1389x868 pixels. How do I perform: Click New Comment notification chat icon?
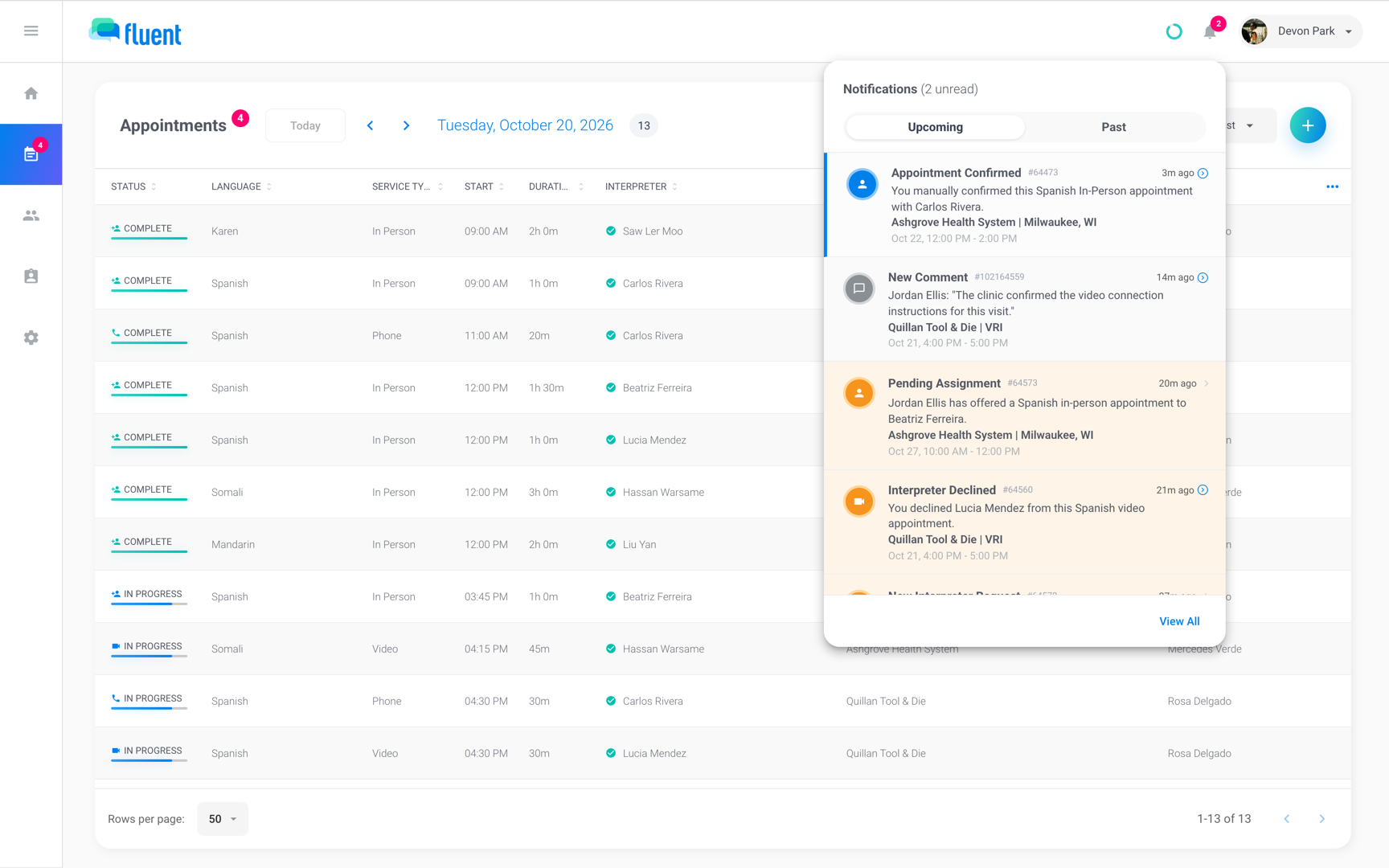859,288
